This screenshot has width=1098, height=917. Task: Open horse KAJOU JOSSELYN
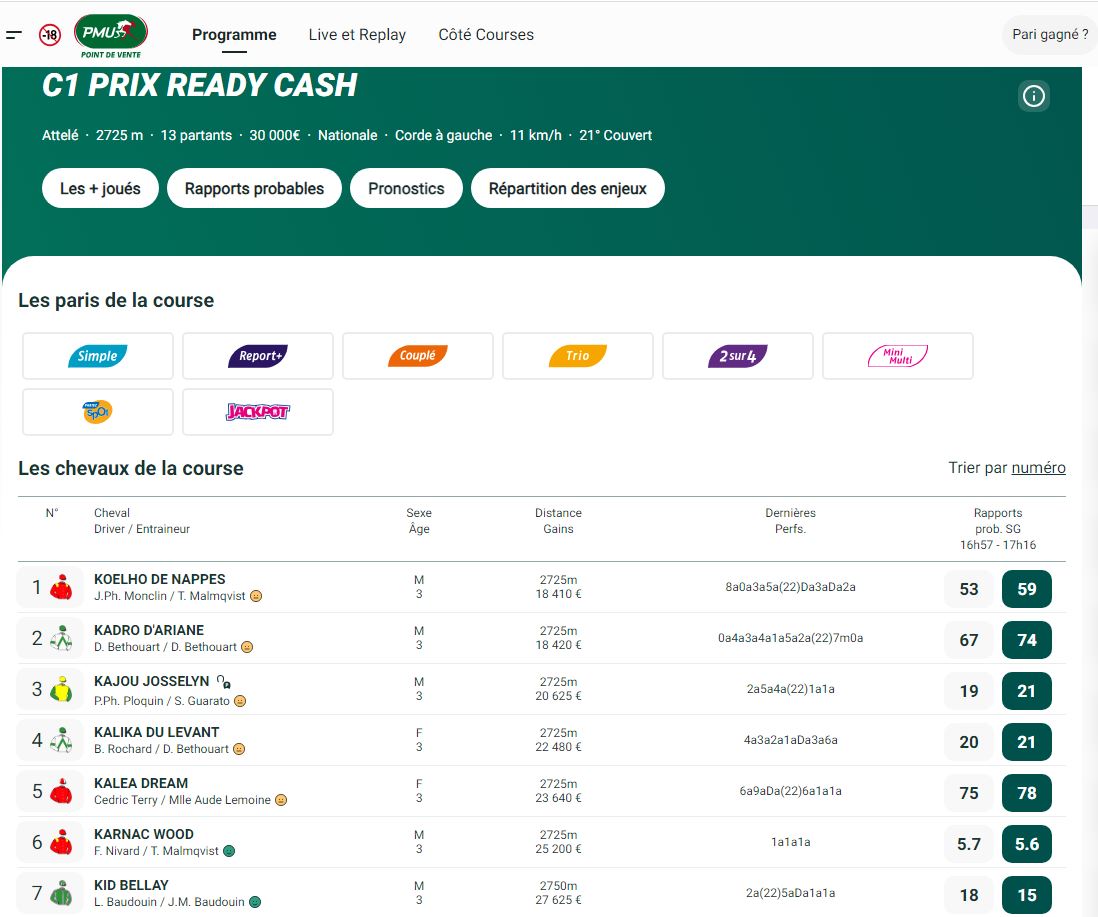[x=151, y=681]
